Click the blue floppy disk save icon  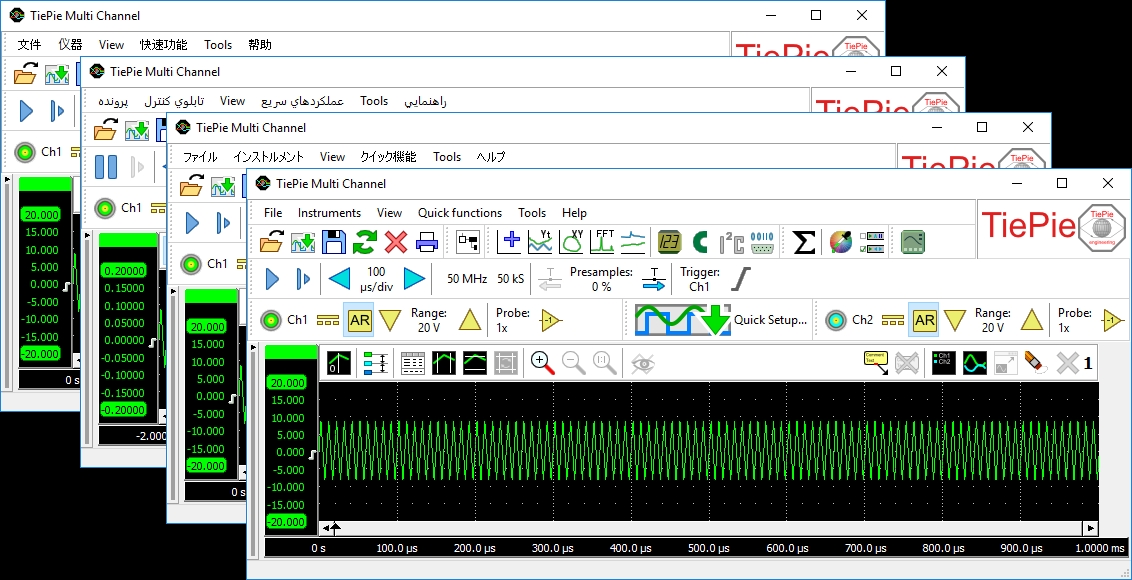(334, 241)
